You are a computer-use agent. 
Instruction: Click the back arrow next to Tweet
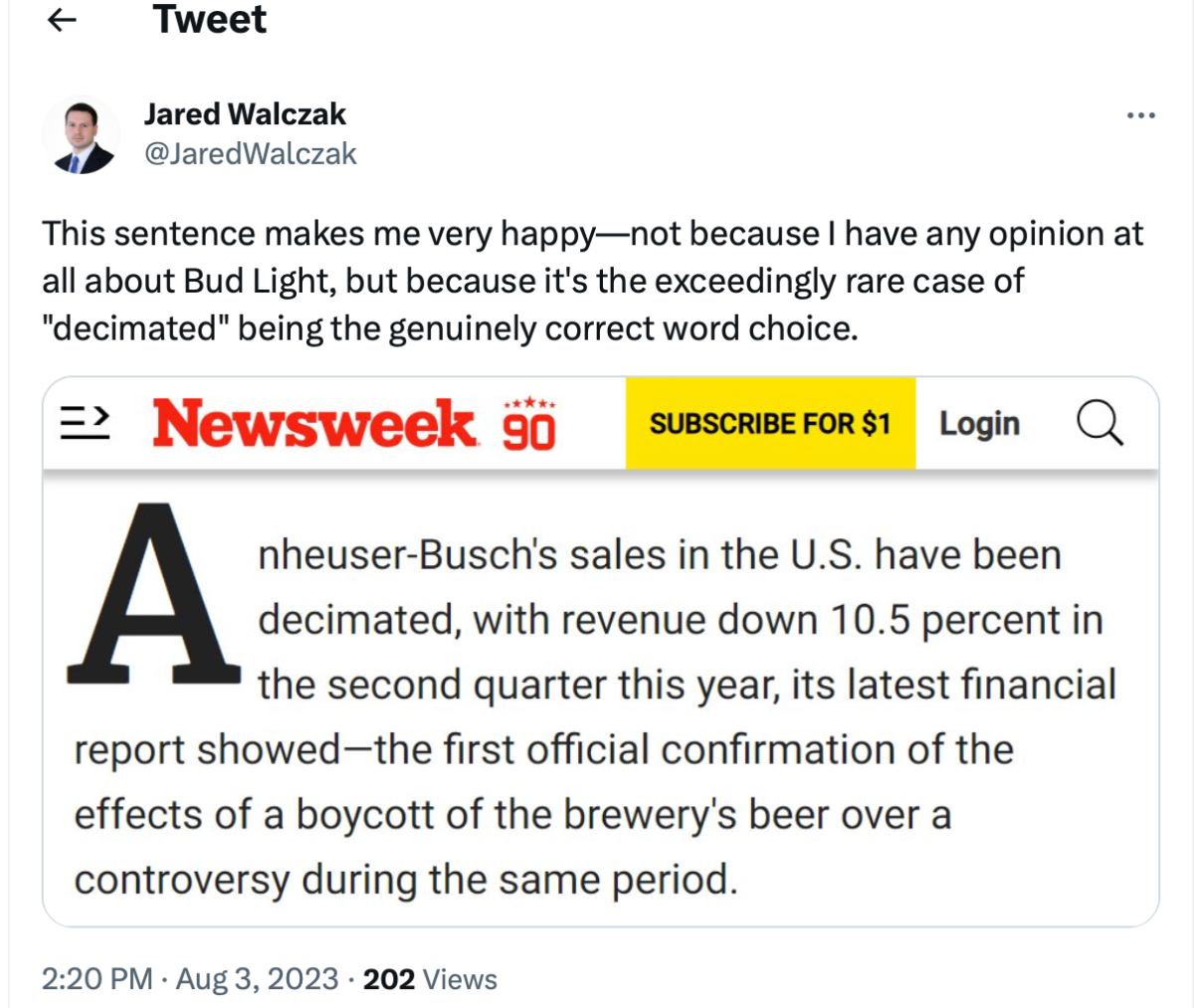(x=63, y=20)
